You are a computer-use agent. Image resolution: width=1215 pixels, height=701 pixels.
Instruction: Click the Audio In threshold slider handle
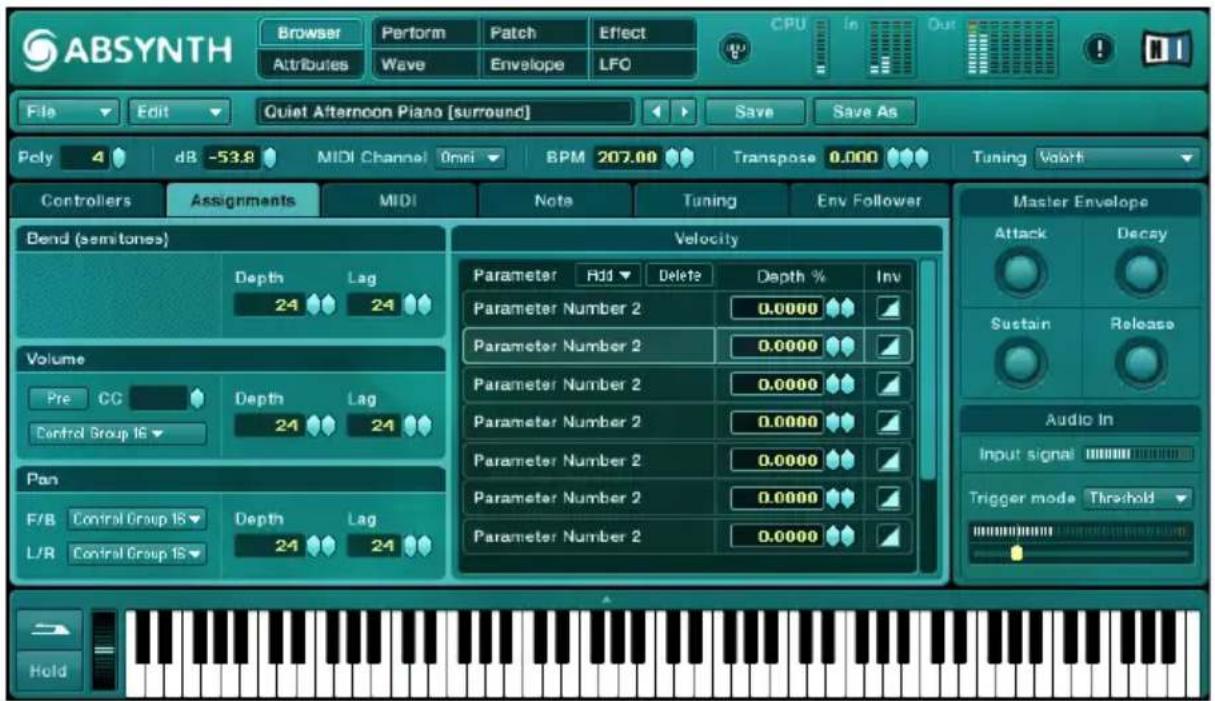click(1016, 552)
